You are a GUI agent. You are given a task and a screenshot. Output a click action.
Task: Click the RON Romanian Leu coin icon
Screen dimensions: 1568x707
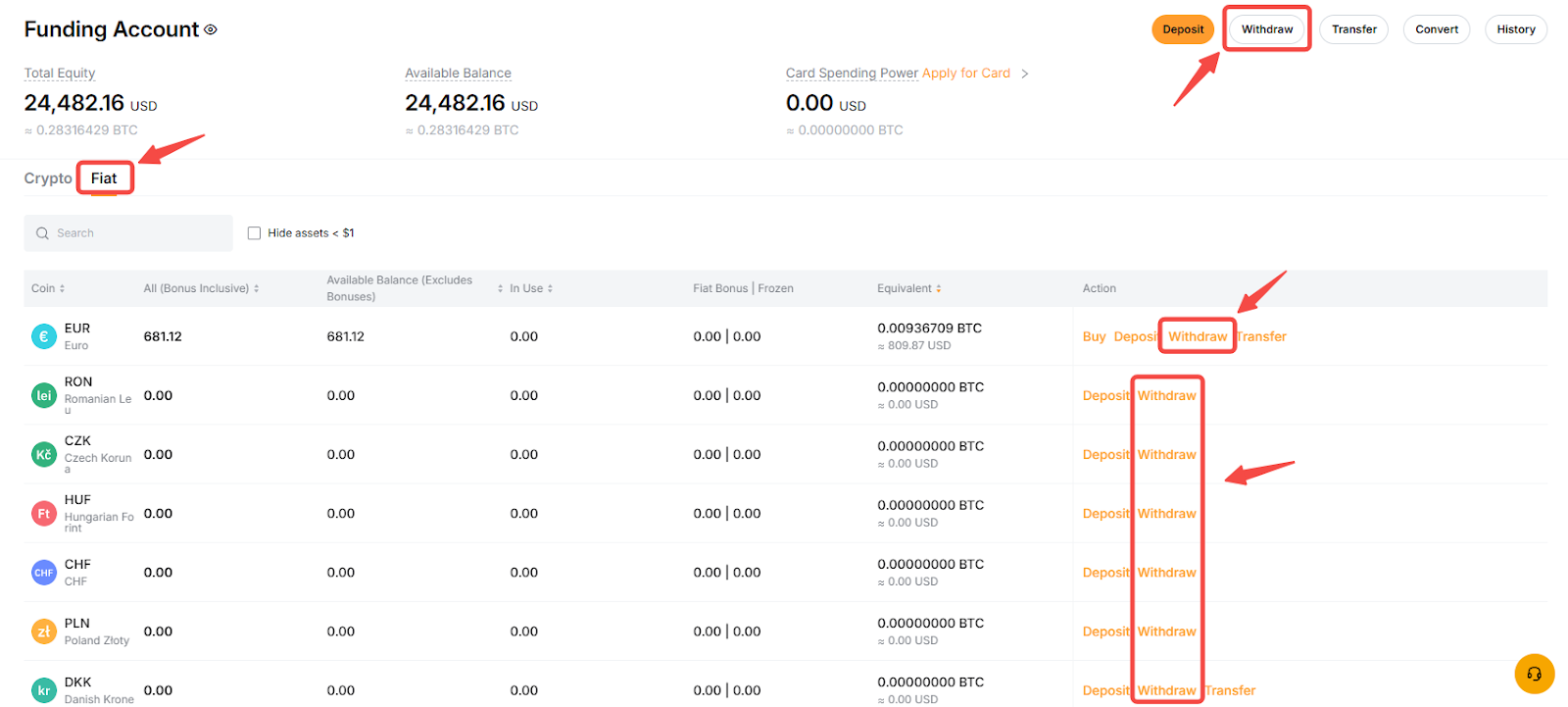(x=44, y=395)
